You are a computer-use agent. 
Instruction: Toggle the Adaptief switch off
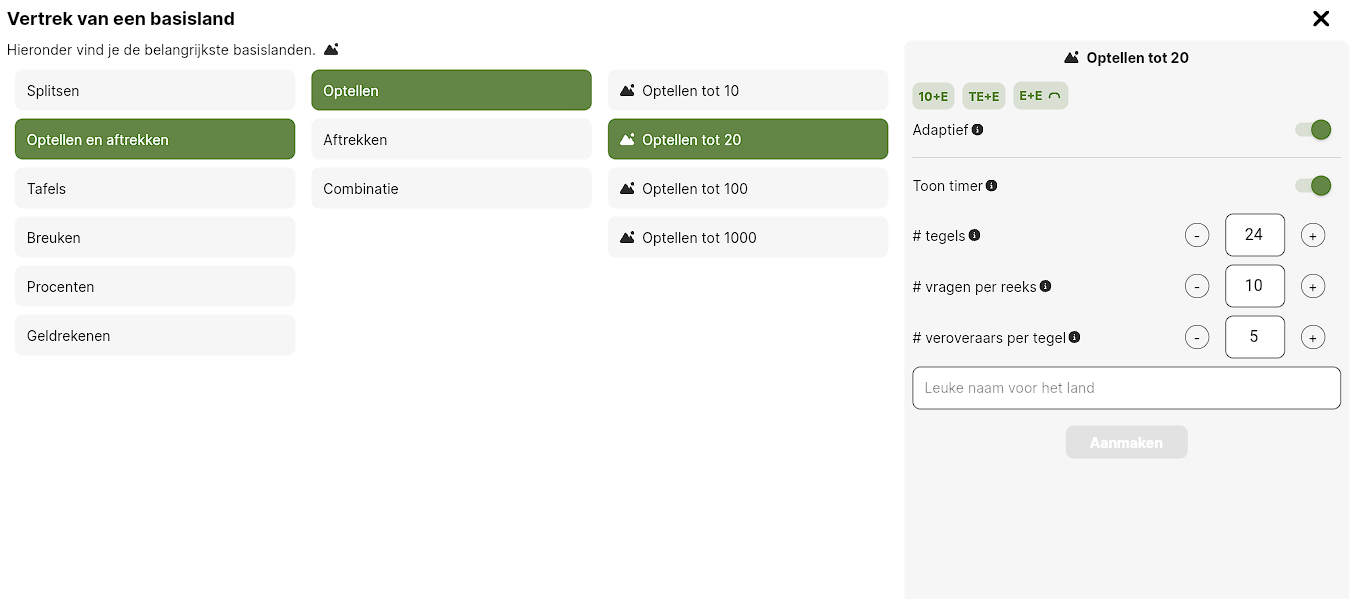coord(1313,130)
